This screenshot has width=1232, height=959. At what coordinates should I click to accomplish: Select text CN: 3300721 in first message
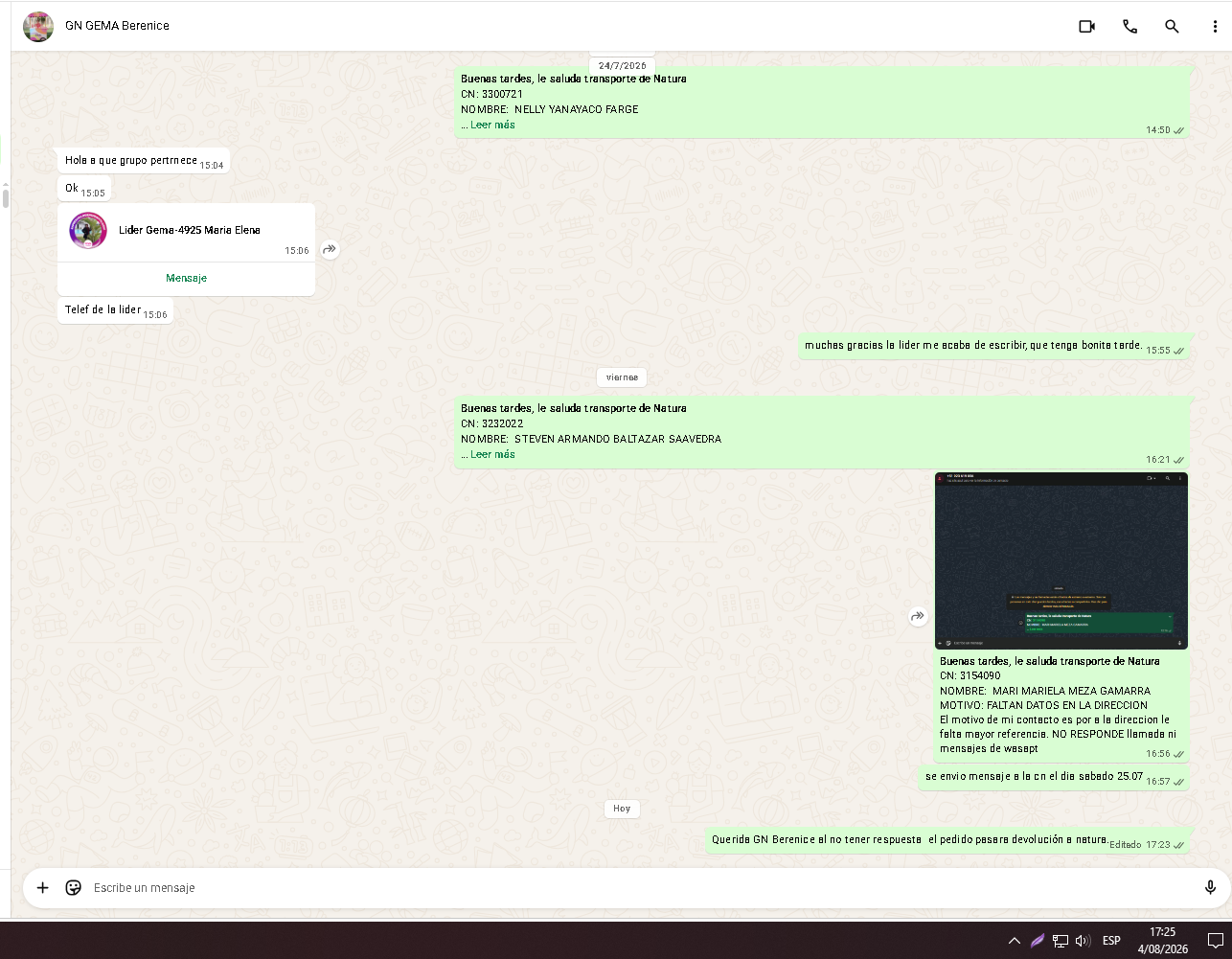tap(491, 94)
